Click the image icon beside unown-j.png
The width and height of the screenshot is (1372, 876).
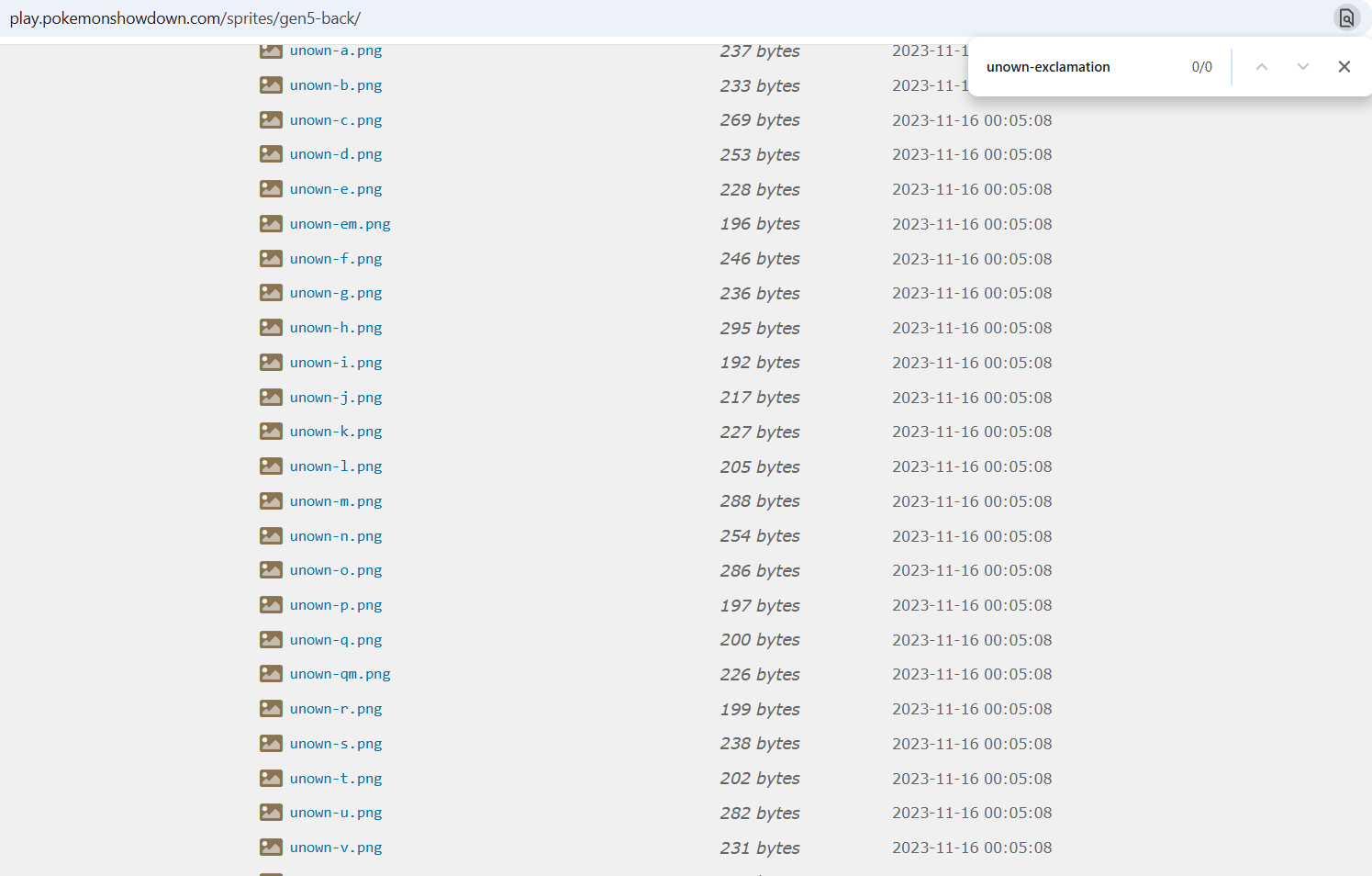coord(271,398)
